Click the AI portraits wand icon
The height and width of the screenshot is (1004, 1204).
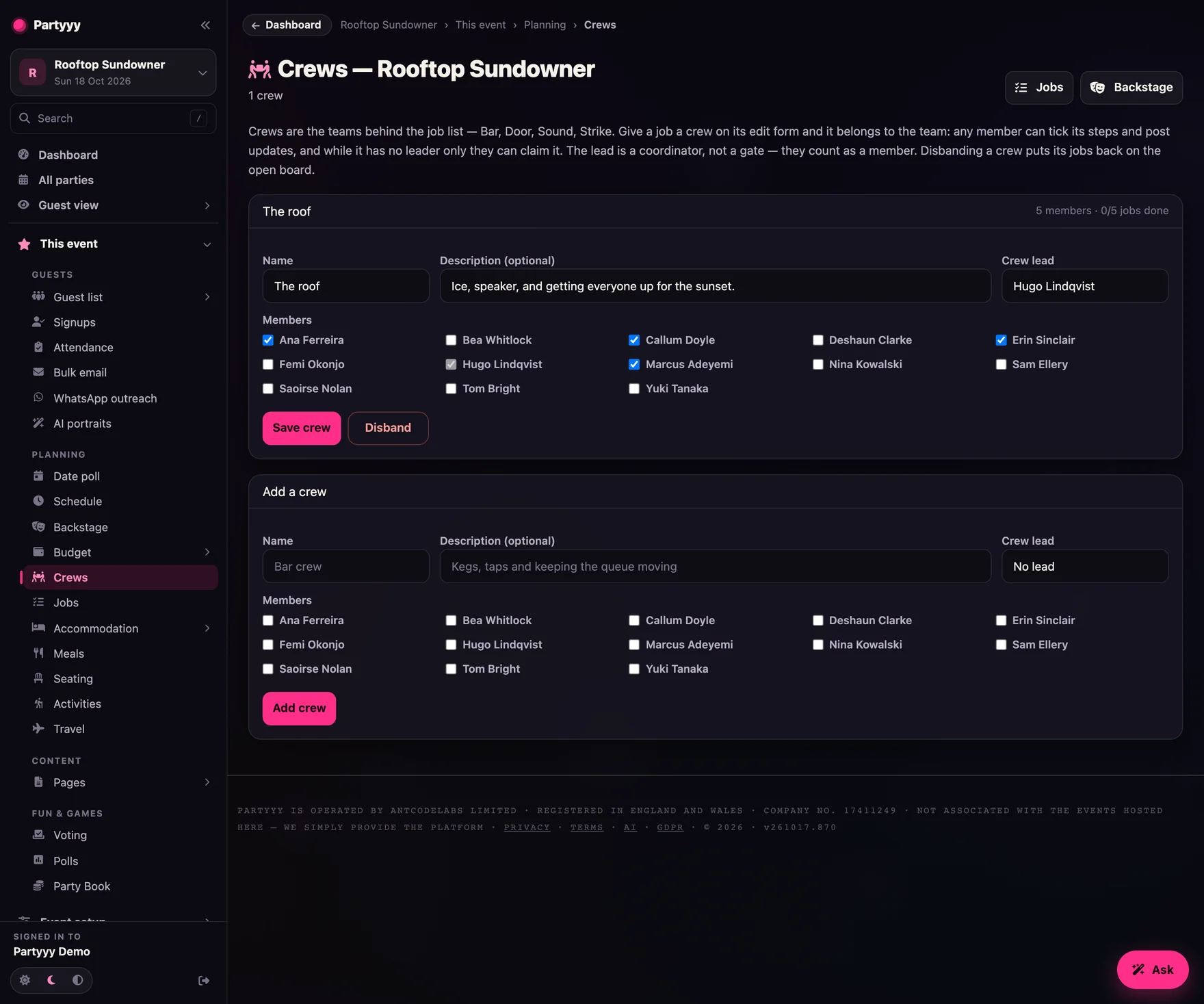38,423
